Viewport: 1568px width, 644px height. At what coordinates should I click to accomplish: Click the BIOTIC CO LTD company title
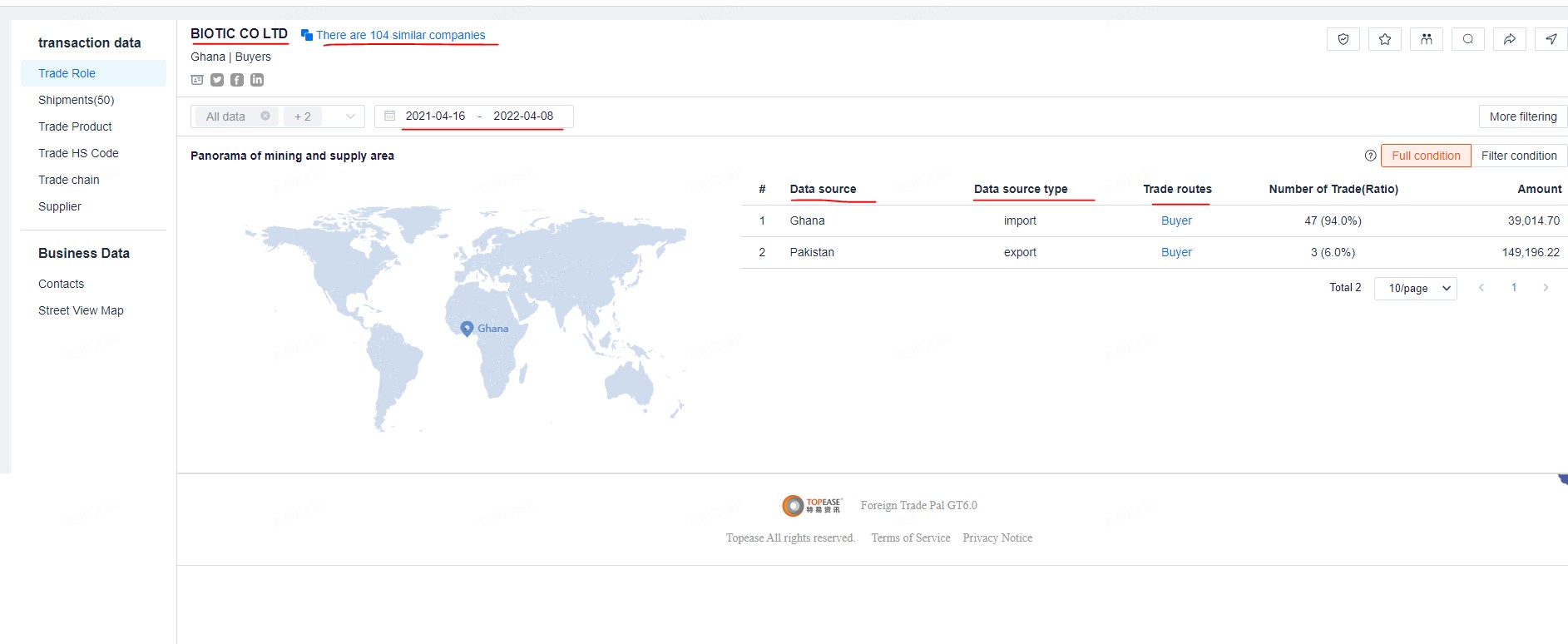coord(239,33)
